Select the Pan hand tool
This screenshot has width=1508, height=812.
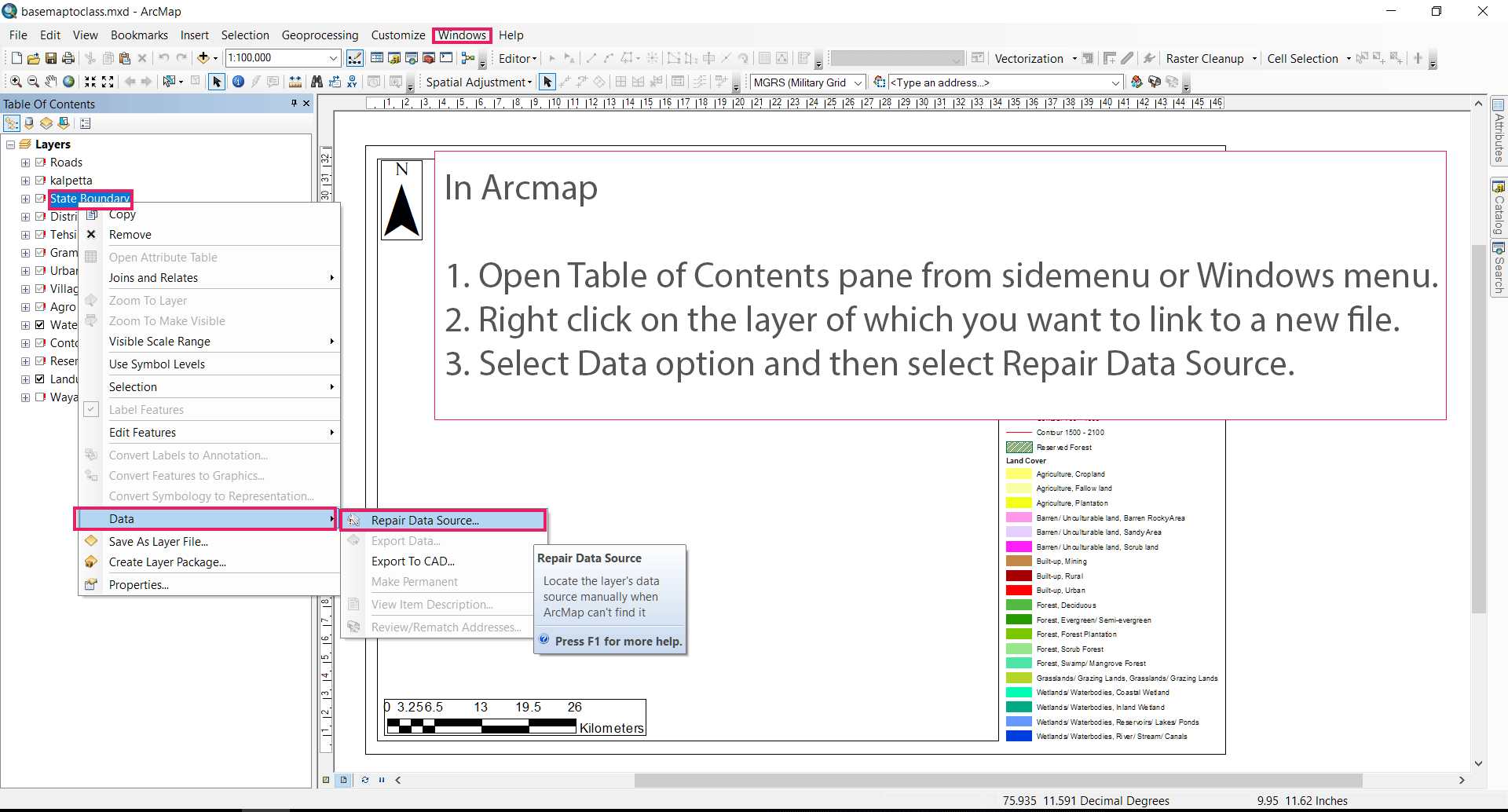(51, 82)
